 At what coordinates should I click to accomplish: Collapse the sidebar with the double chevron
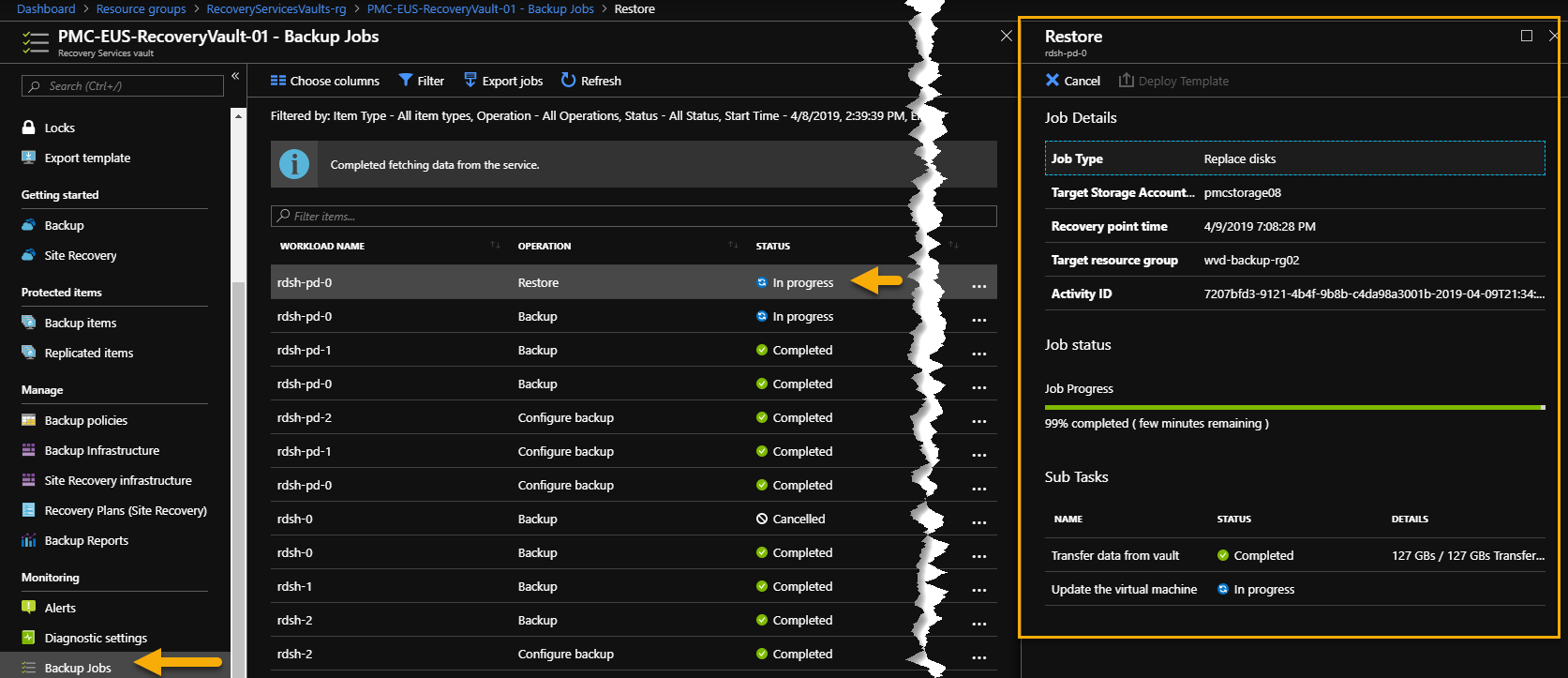pos(235,76)
